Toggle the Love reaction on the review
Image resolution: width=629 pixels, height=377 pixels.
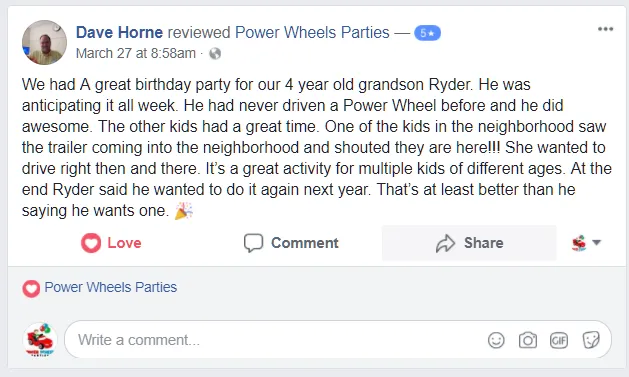pos(111,243)
